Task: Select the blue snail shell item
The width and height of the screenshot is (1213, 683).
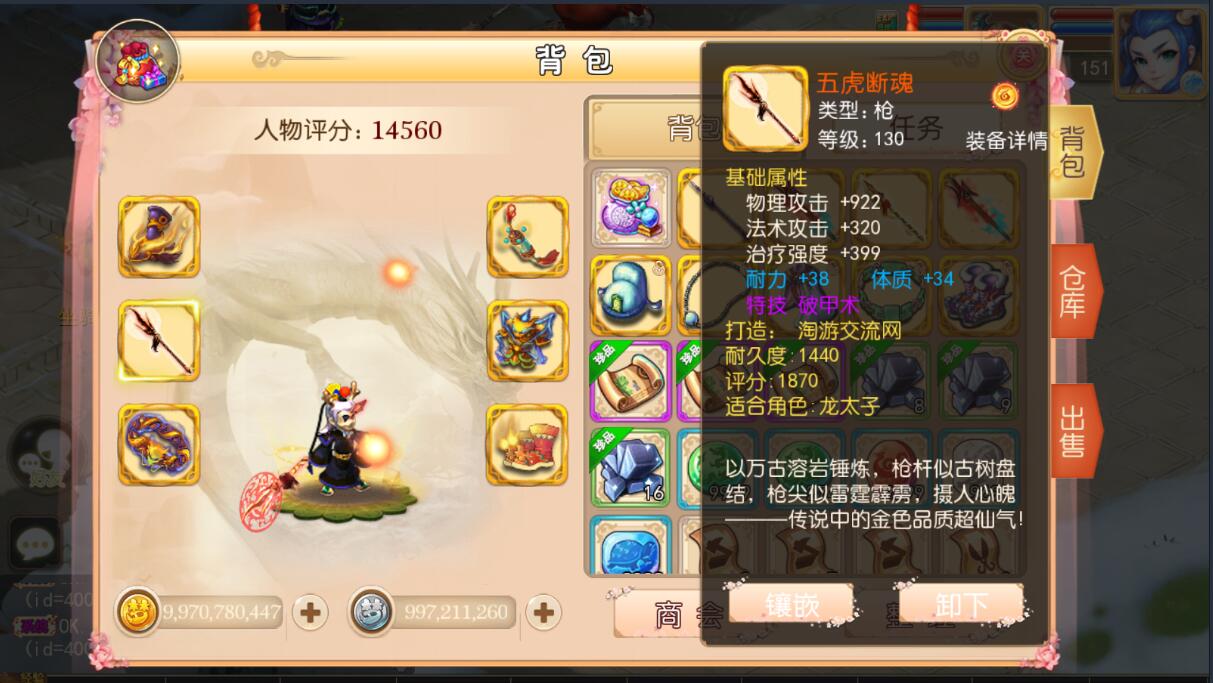Action: point(631,295)
